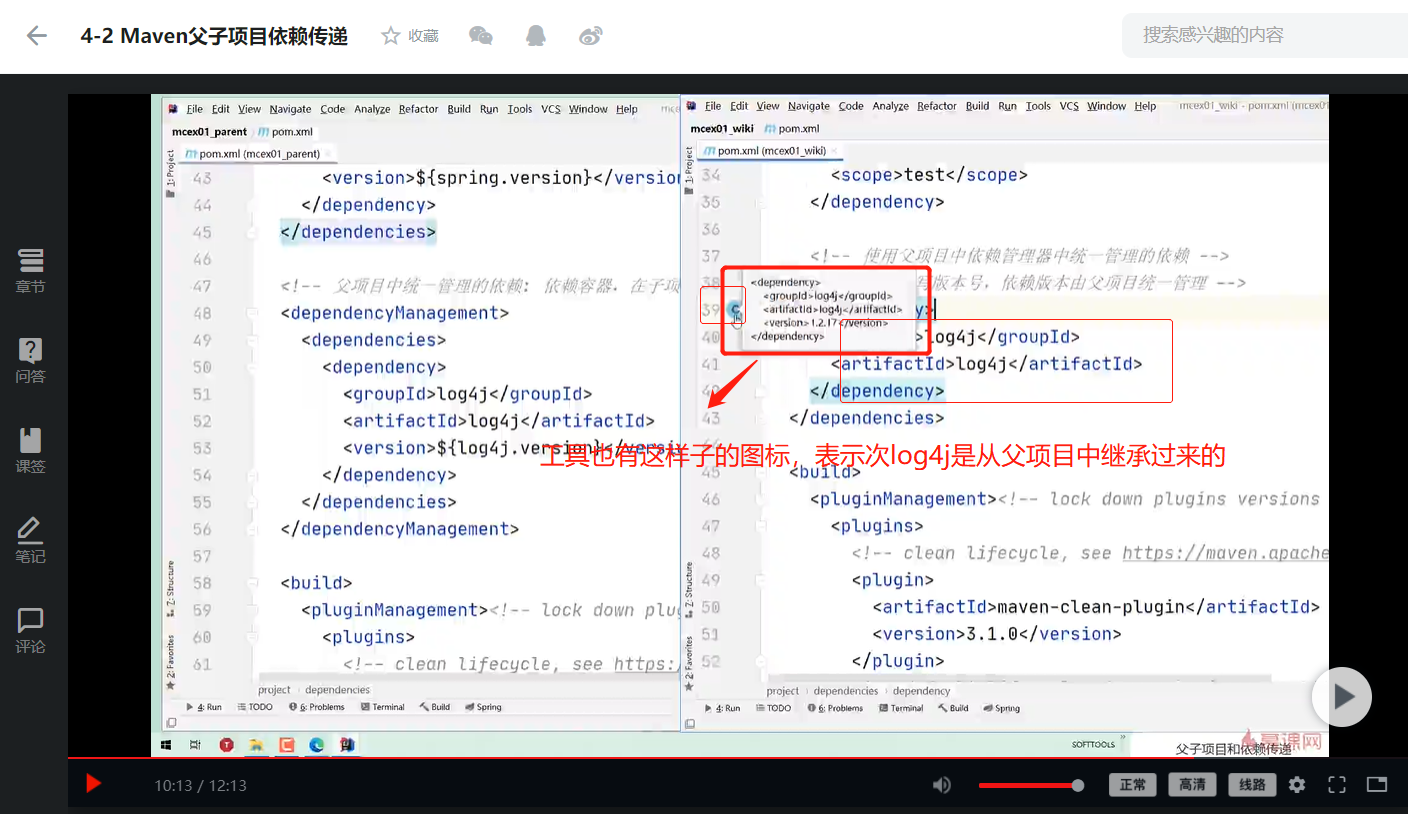Select the pom.xml (mcex01_parent) editor tab
The height and width of the screenshot is (814, 1408).
coord(259,154)
